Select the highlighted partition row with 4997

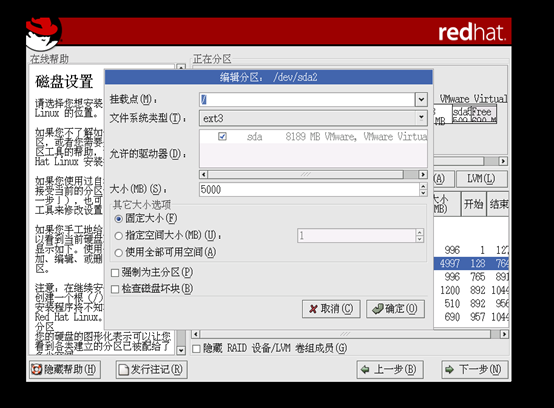471,264
